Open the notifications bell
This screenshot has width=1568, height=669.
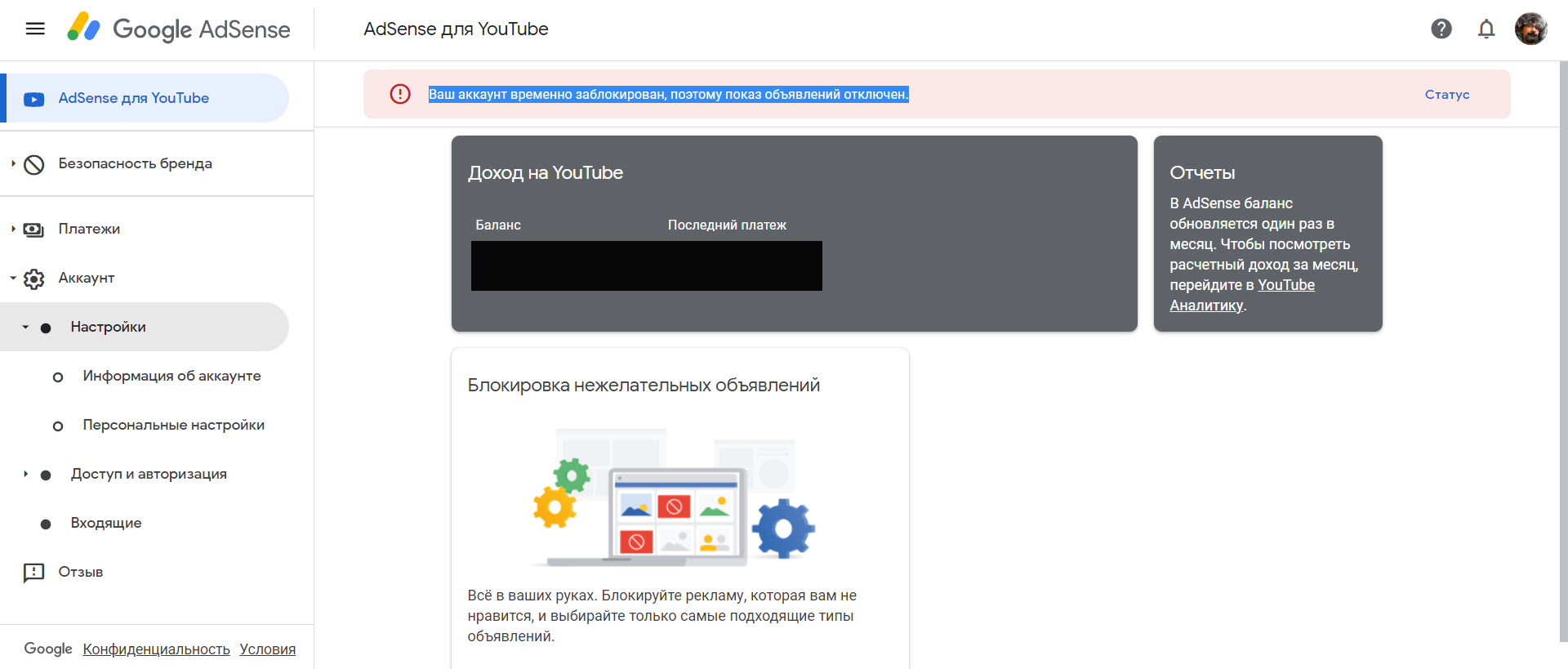click(1486, 29)
